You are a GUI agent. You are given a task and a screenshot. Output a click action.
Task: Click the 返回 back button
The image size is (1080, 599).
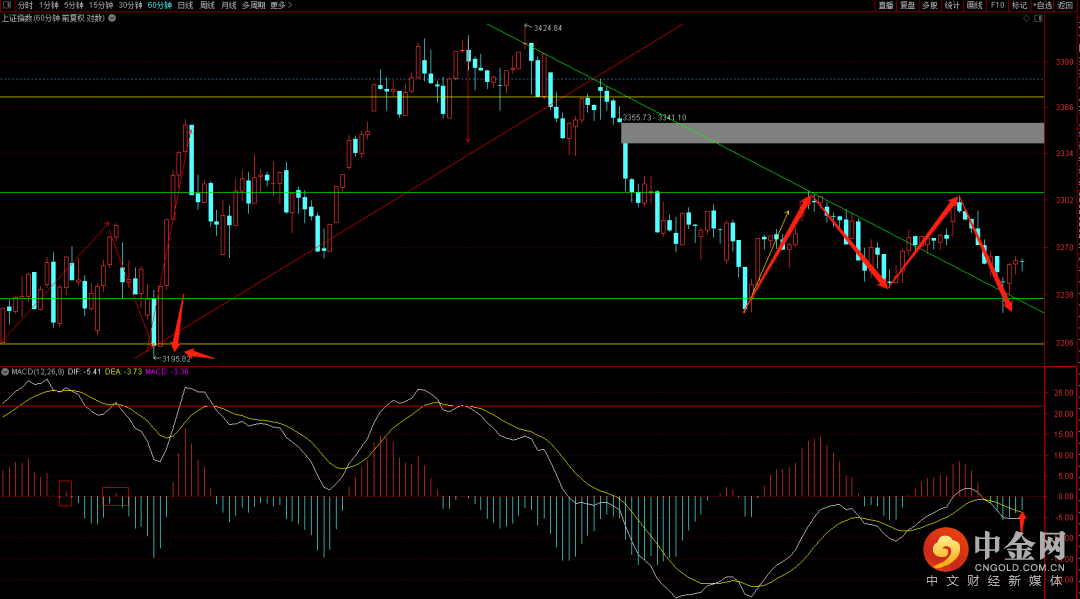(1066, 5)
